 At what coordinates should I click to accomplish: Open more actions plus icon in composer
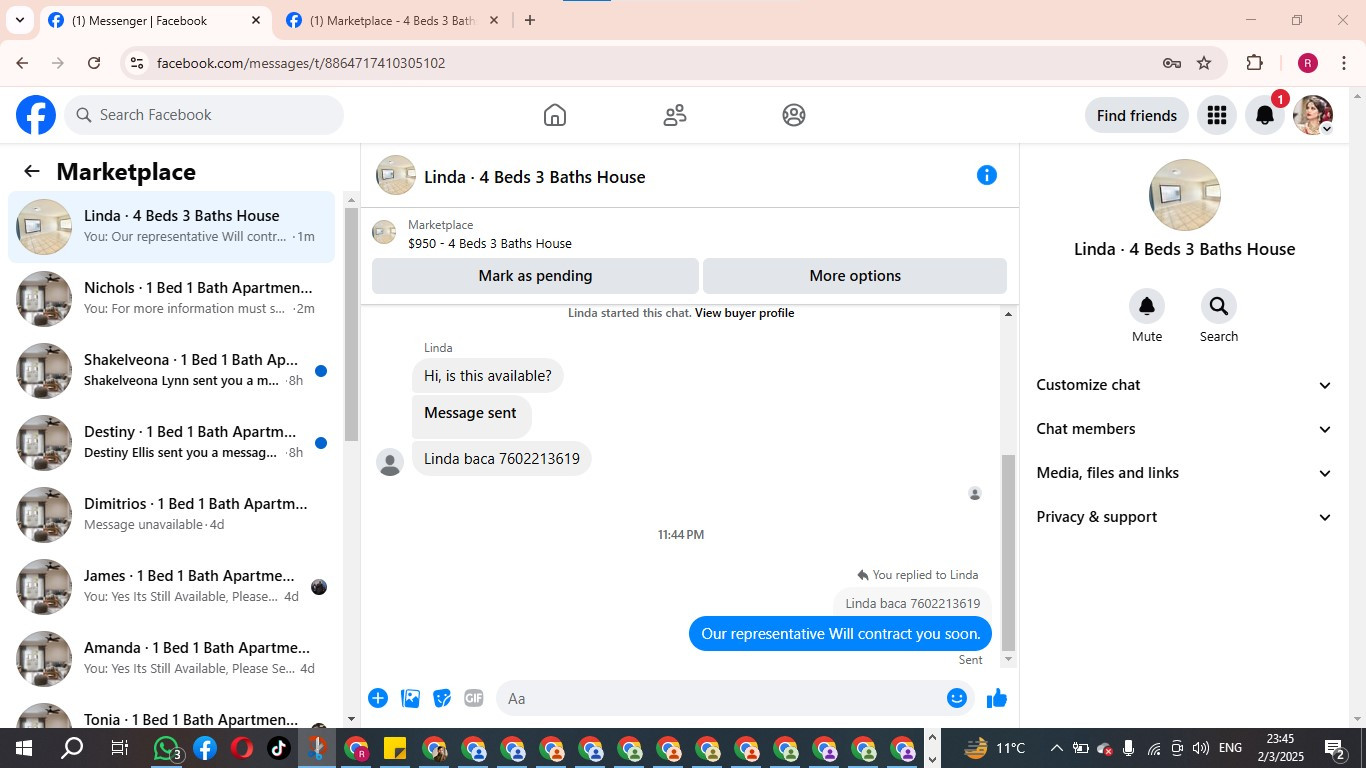pyautogui.click(x=378, y=698)
